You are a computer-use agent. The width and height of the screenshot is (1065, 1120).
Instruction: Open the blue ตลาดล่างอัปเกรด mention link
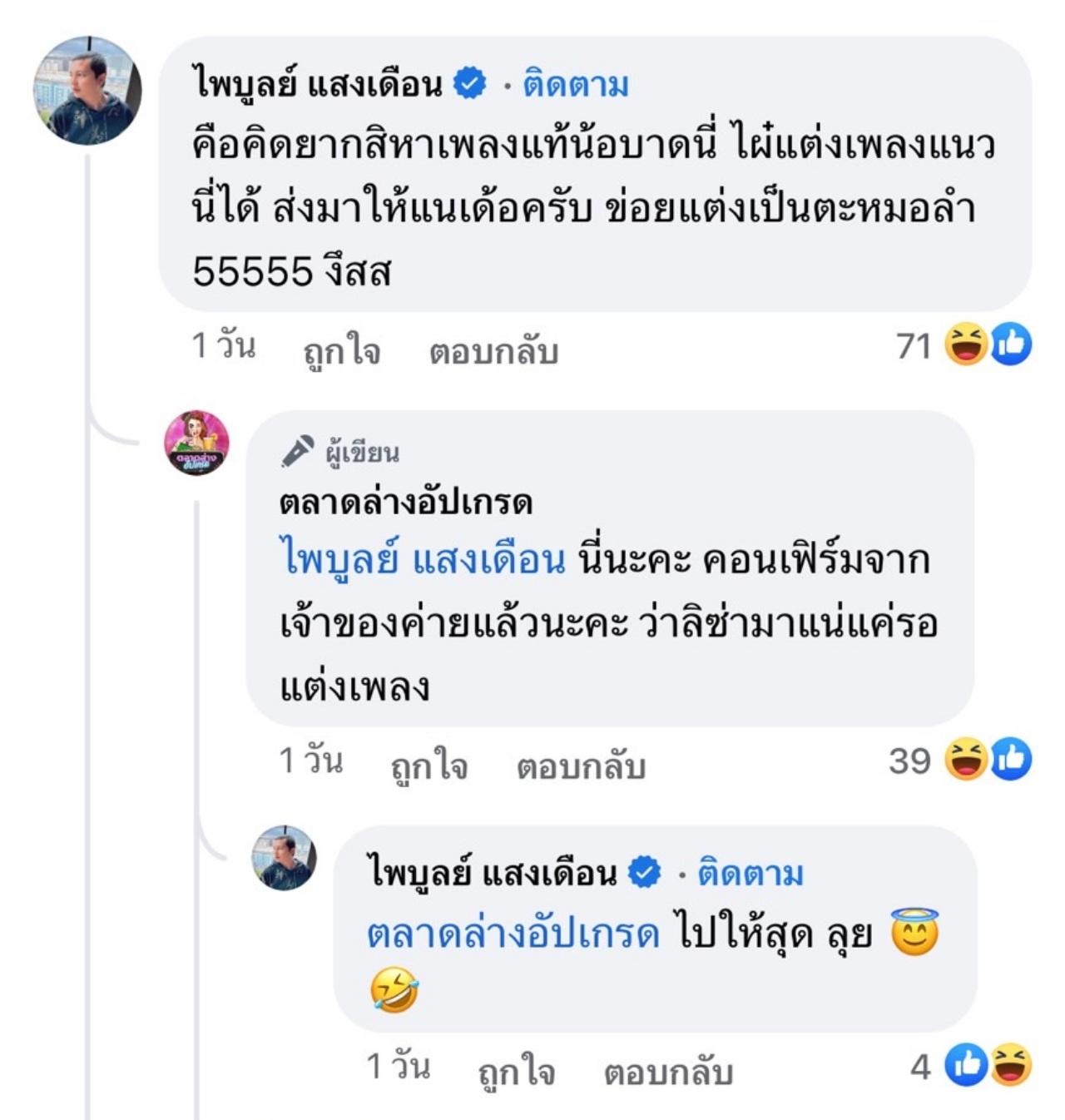513,934
